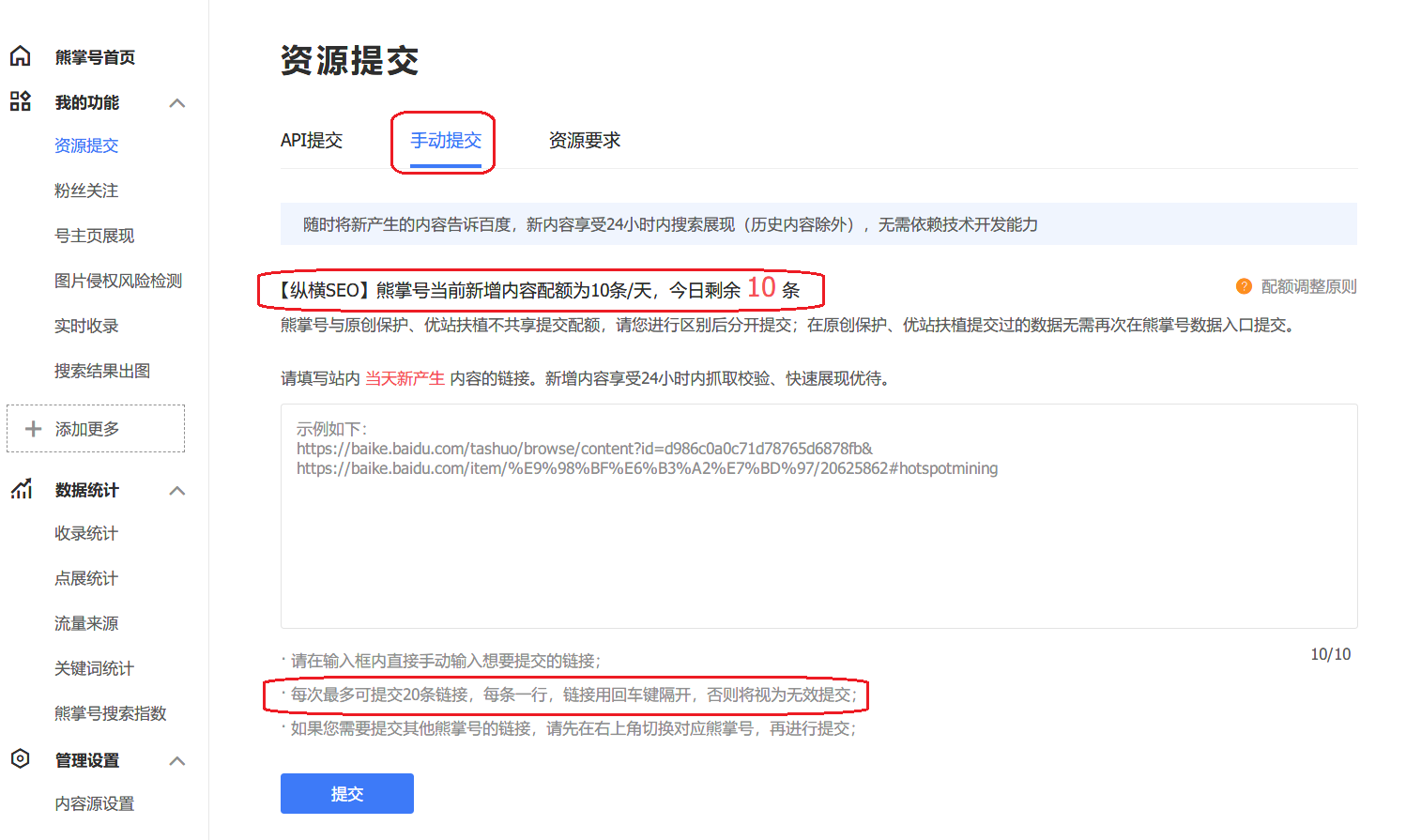Collapse the 管理设置 section chevron
1406x840 pixels.
coord(177,760)
